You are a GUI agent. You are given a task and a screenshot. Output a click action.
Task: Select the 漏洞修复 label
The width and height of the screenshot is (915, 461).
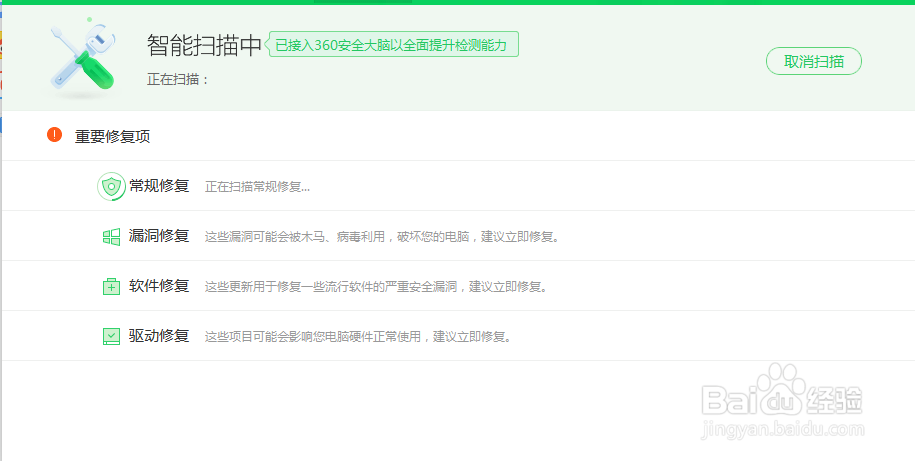pos(159,236)
